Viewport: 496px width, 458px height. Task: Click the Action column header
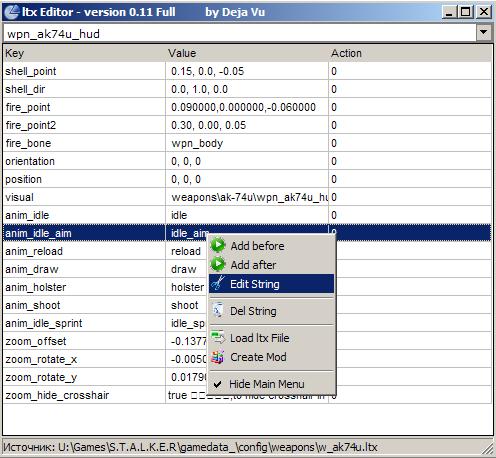coord(410,53)
